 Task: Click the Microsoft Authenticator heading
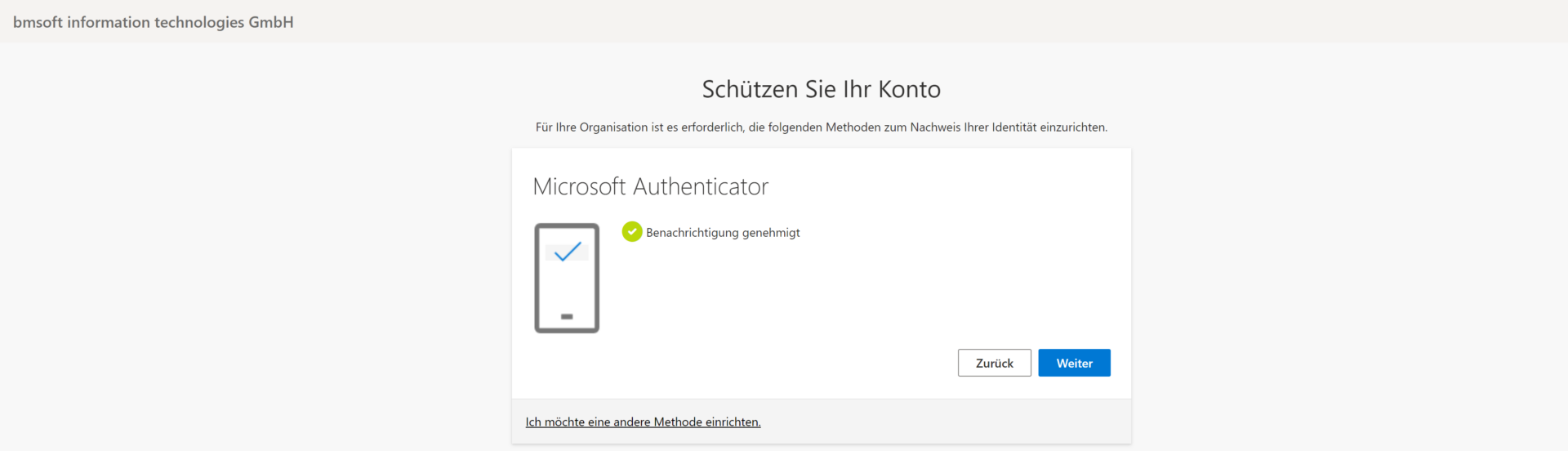pyautogui.click(x=650, y=186)
